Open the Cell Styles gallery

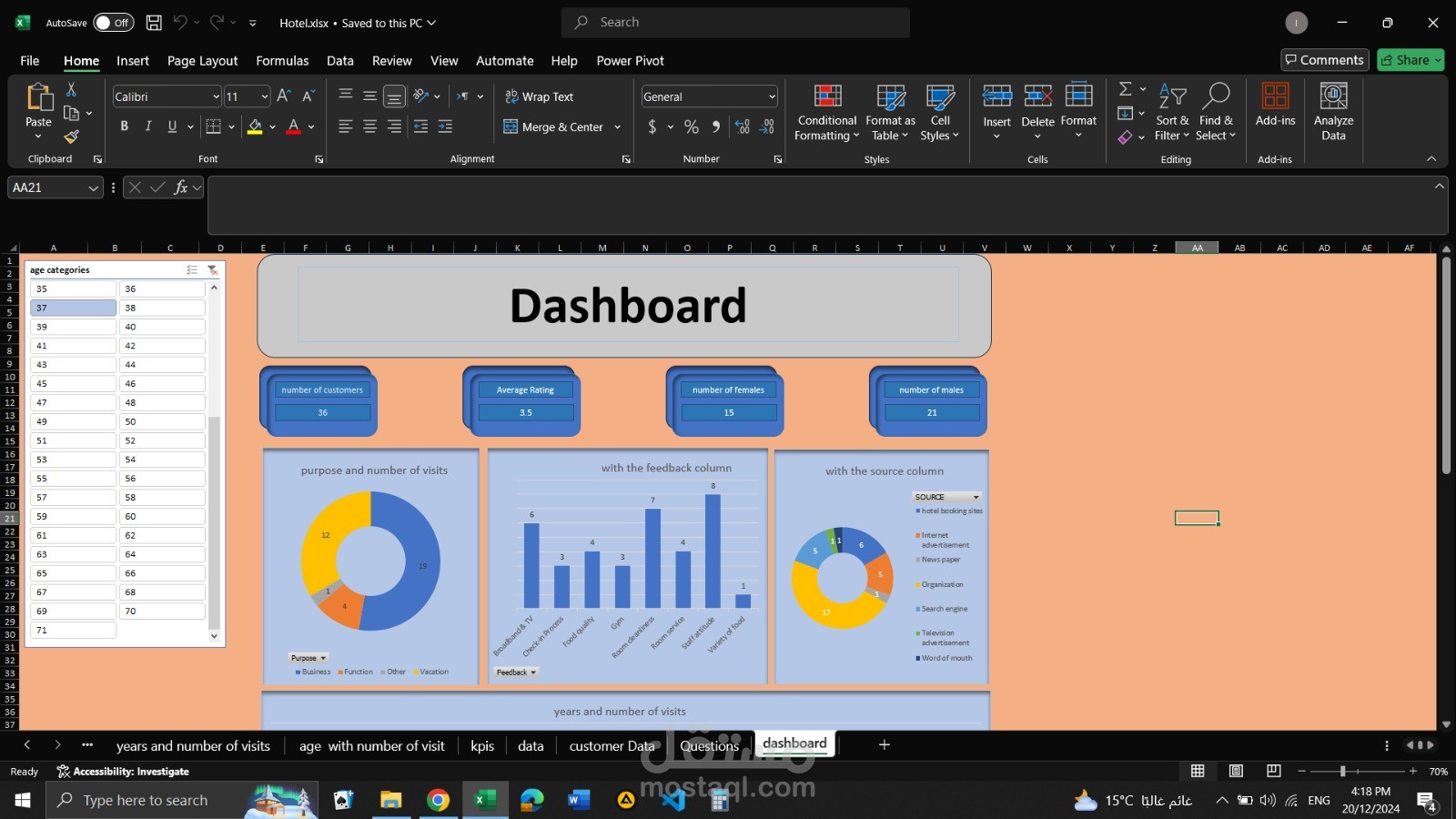tap(940, 112)
